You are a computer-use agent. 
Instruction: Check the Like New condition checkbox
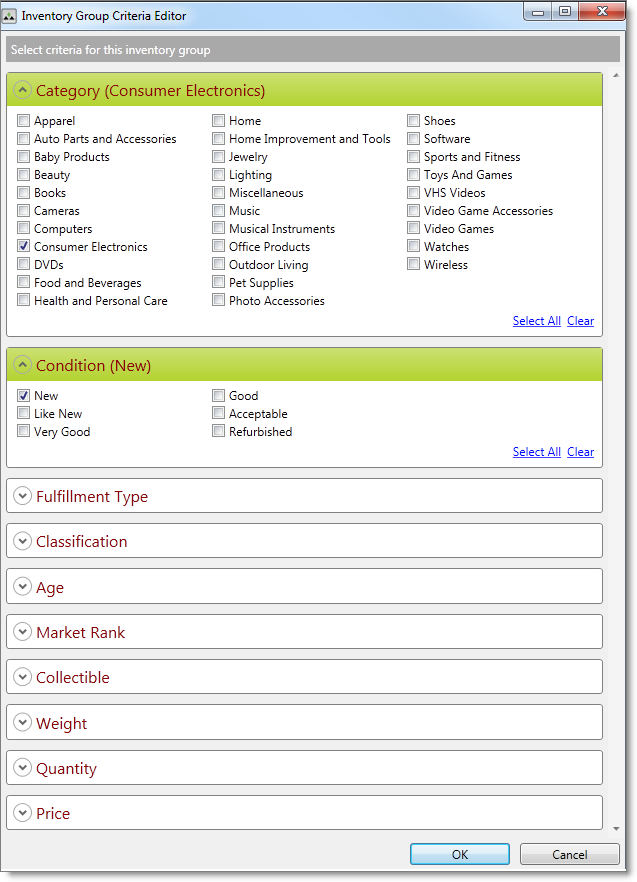point(24,414)
